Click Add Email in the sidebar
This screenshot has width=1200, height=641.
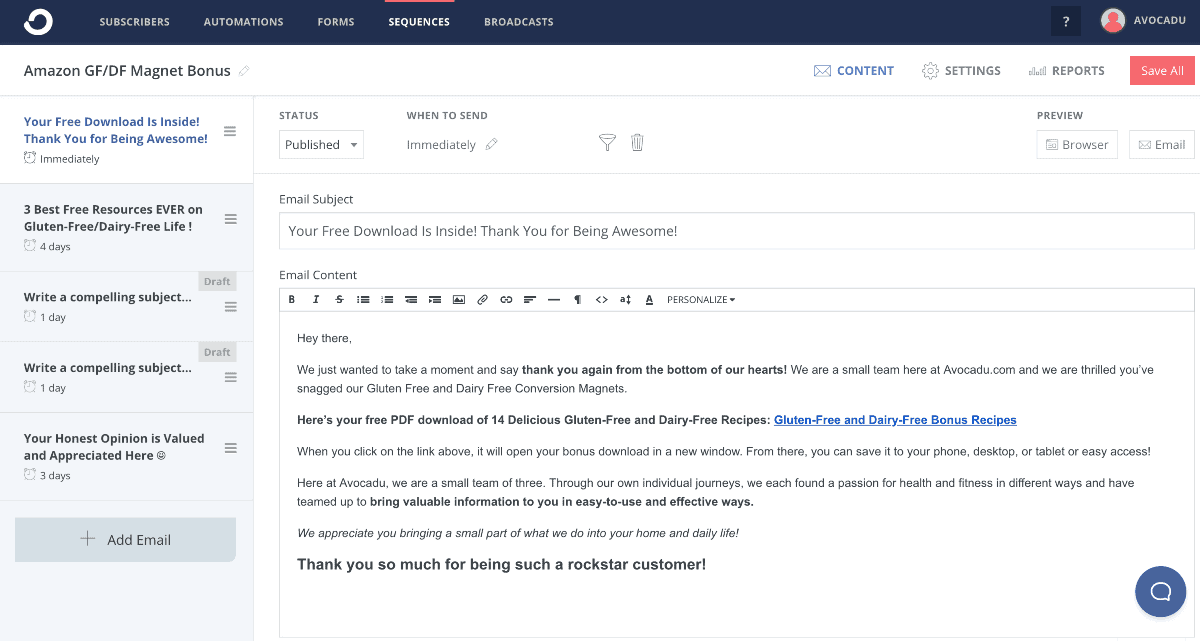[x=125, y=539]
